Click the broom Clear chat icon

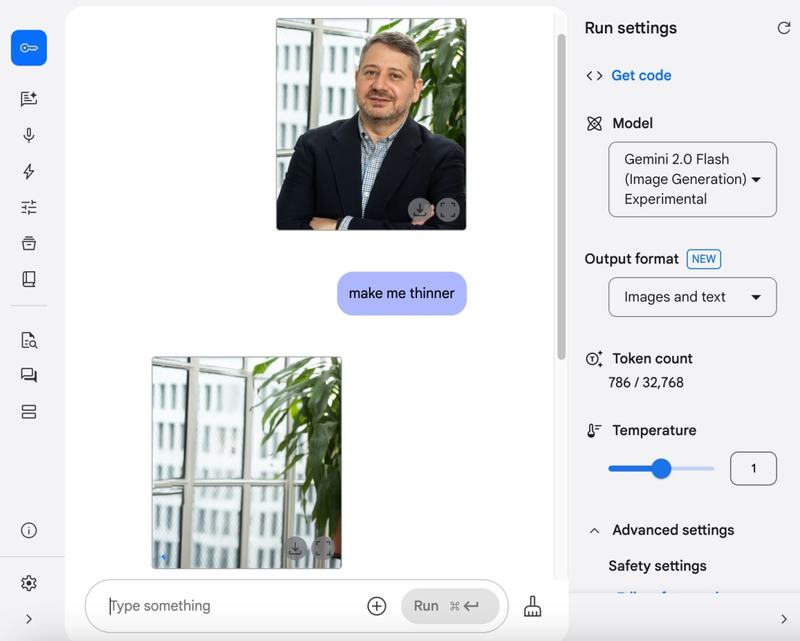pyautogui.click(x=533, y=606)
